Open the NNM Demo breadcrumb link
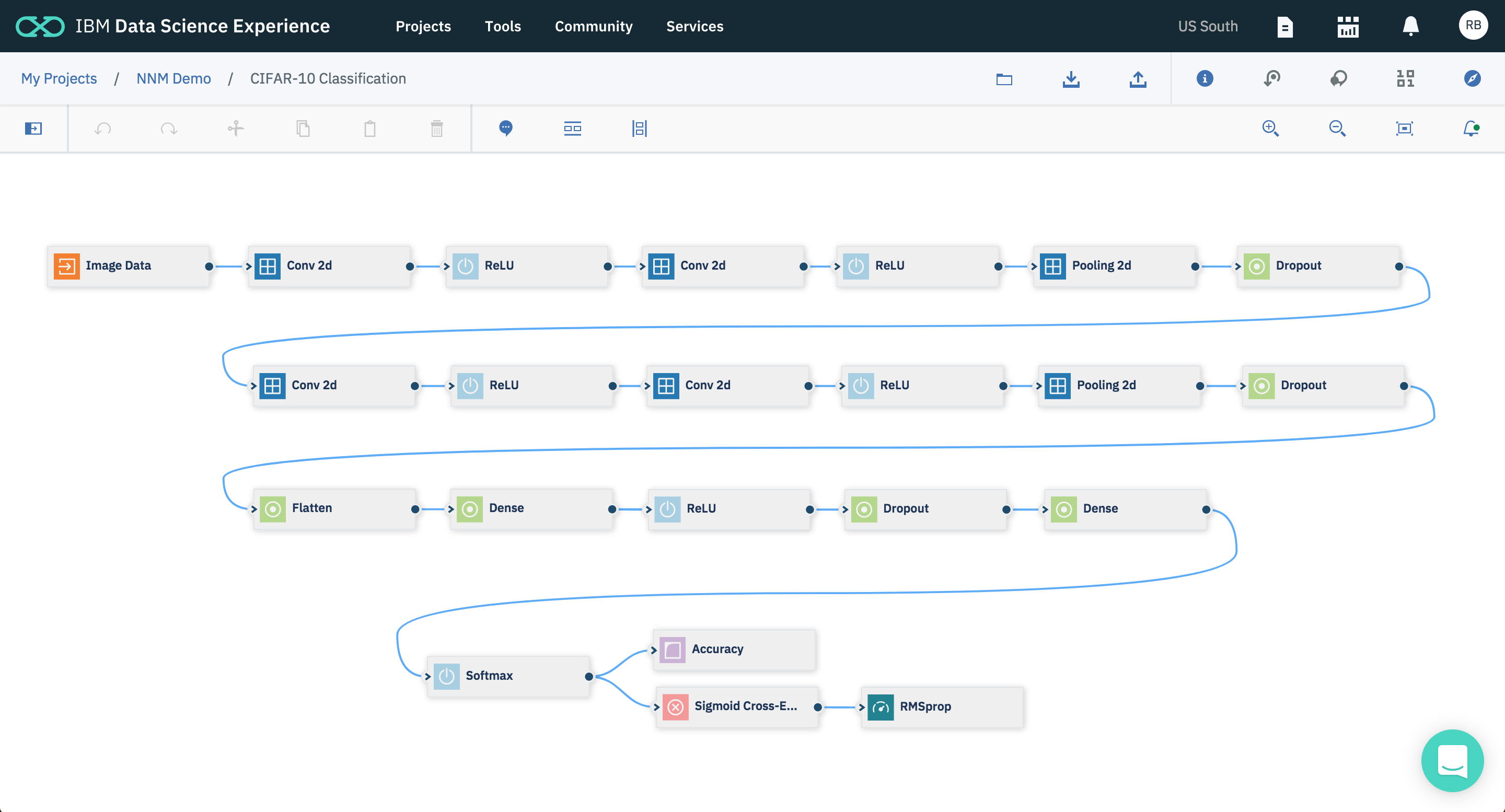Screen dimensions: 1505x812 coord(173,79)
